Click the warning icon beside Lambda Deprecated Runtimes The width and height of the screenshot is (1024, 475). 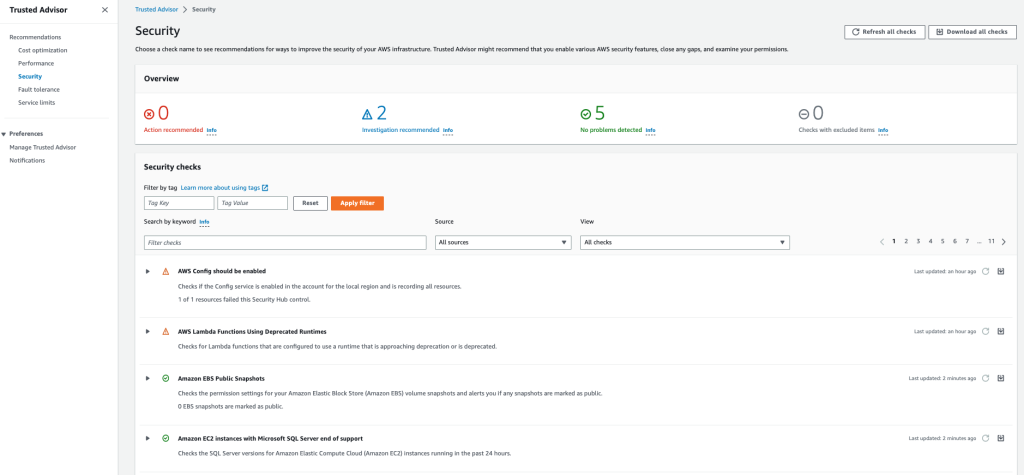pos(166,331)
